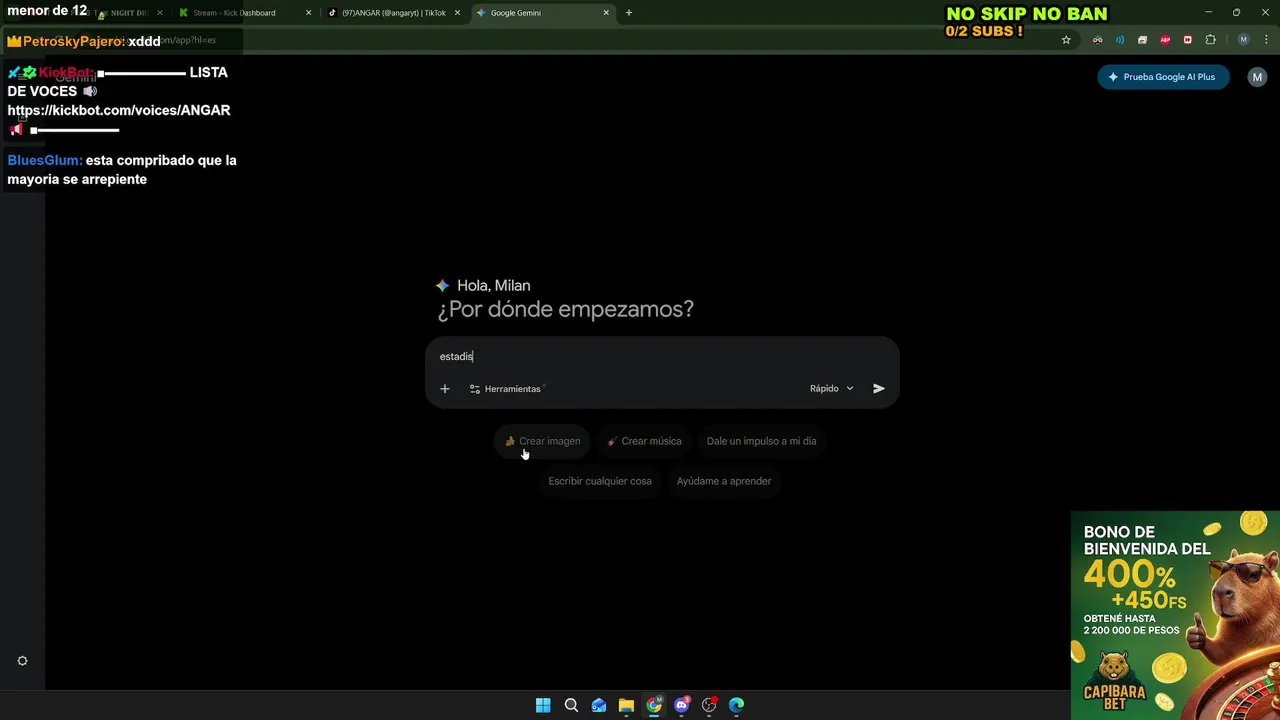This screenshot has height=720, width=1280.
Task: Open OBS Studio from taskbar
Action: (x=709, y=705)
